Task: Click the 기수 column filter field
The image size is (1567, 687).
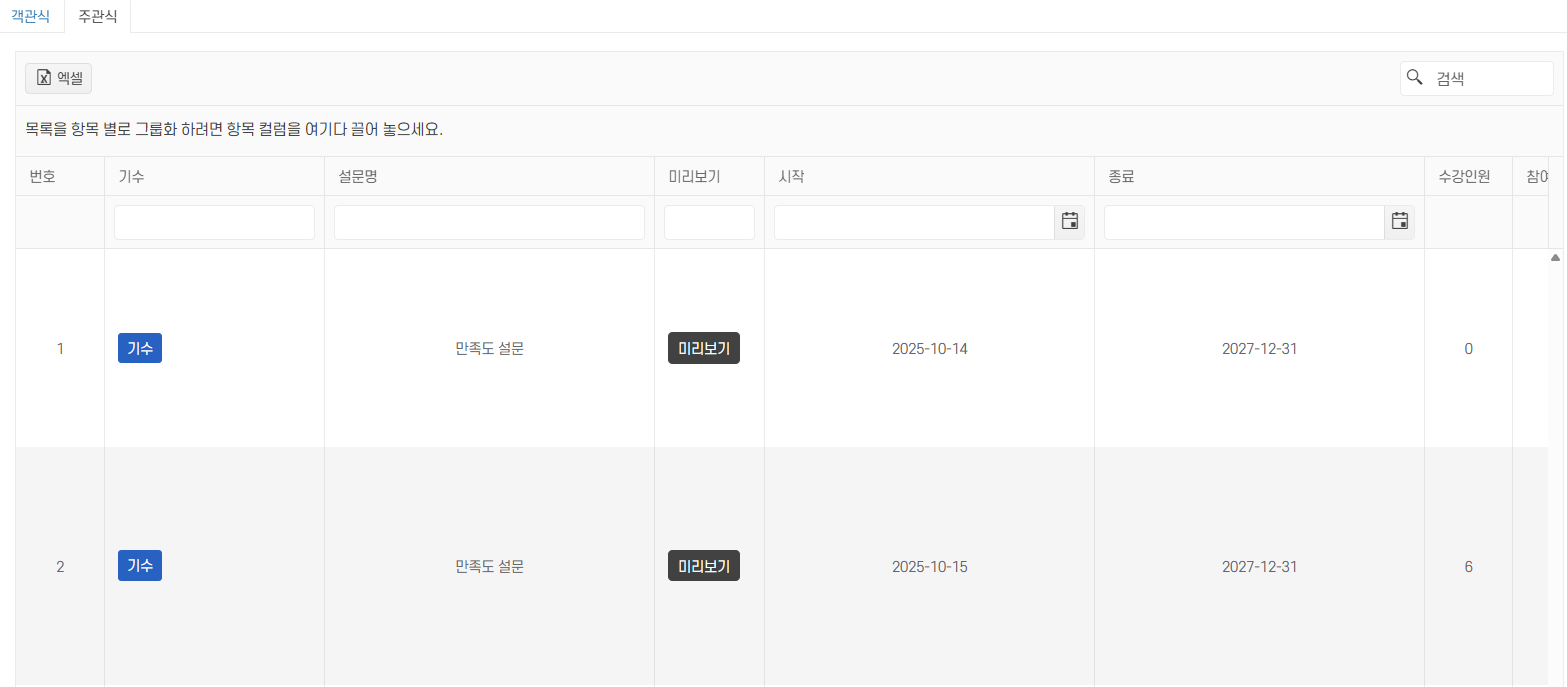Action: (214, 222)
